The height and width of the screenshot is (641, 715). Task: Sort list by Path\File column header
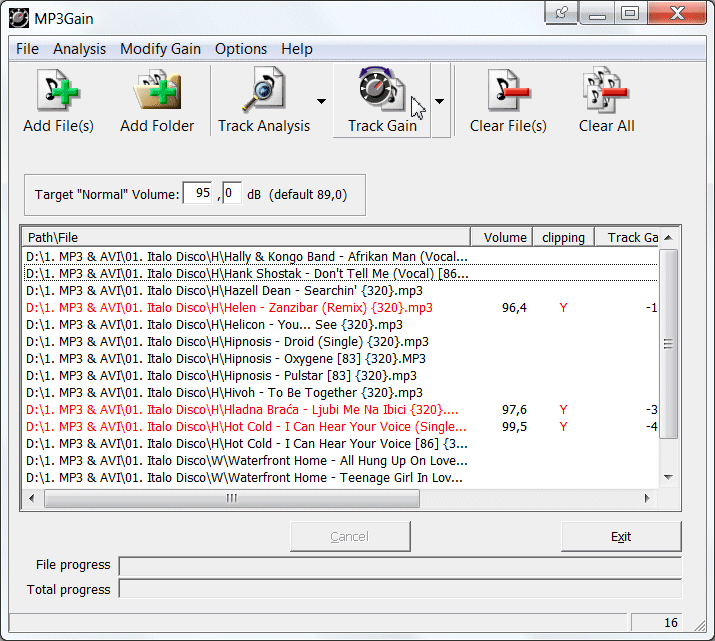coord(246,238)
